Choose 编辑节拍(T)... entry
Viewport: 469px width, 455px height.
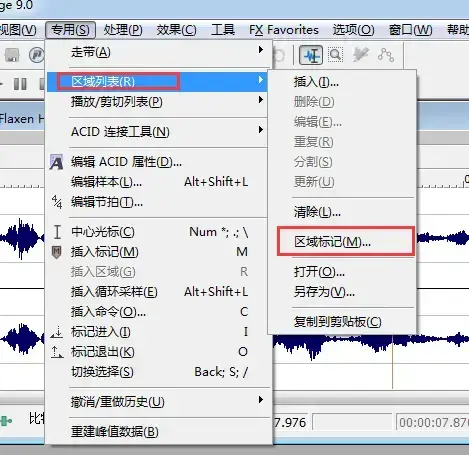click(157, 202)
